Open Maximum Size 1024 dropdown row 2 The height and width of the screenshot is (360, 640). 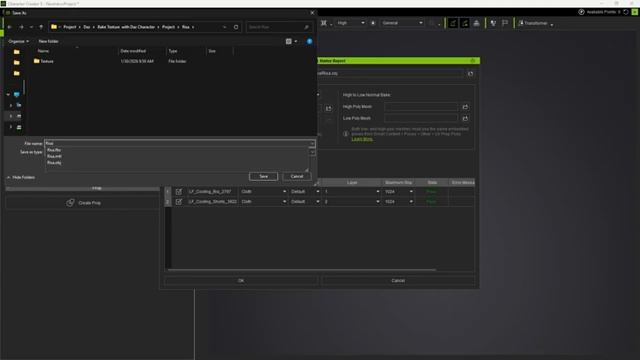point(398,202)
